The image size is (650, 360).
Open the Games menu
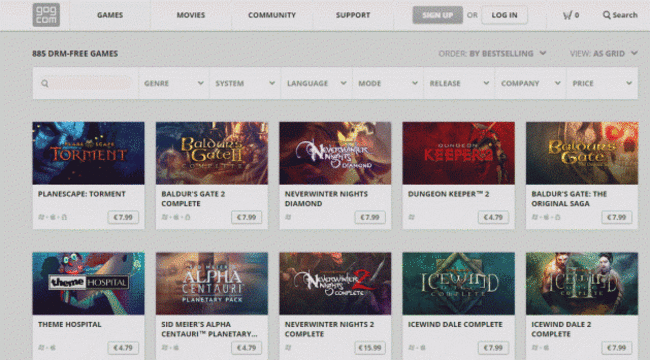[x=110, y=15]
